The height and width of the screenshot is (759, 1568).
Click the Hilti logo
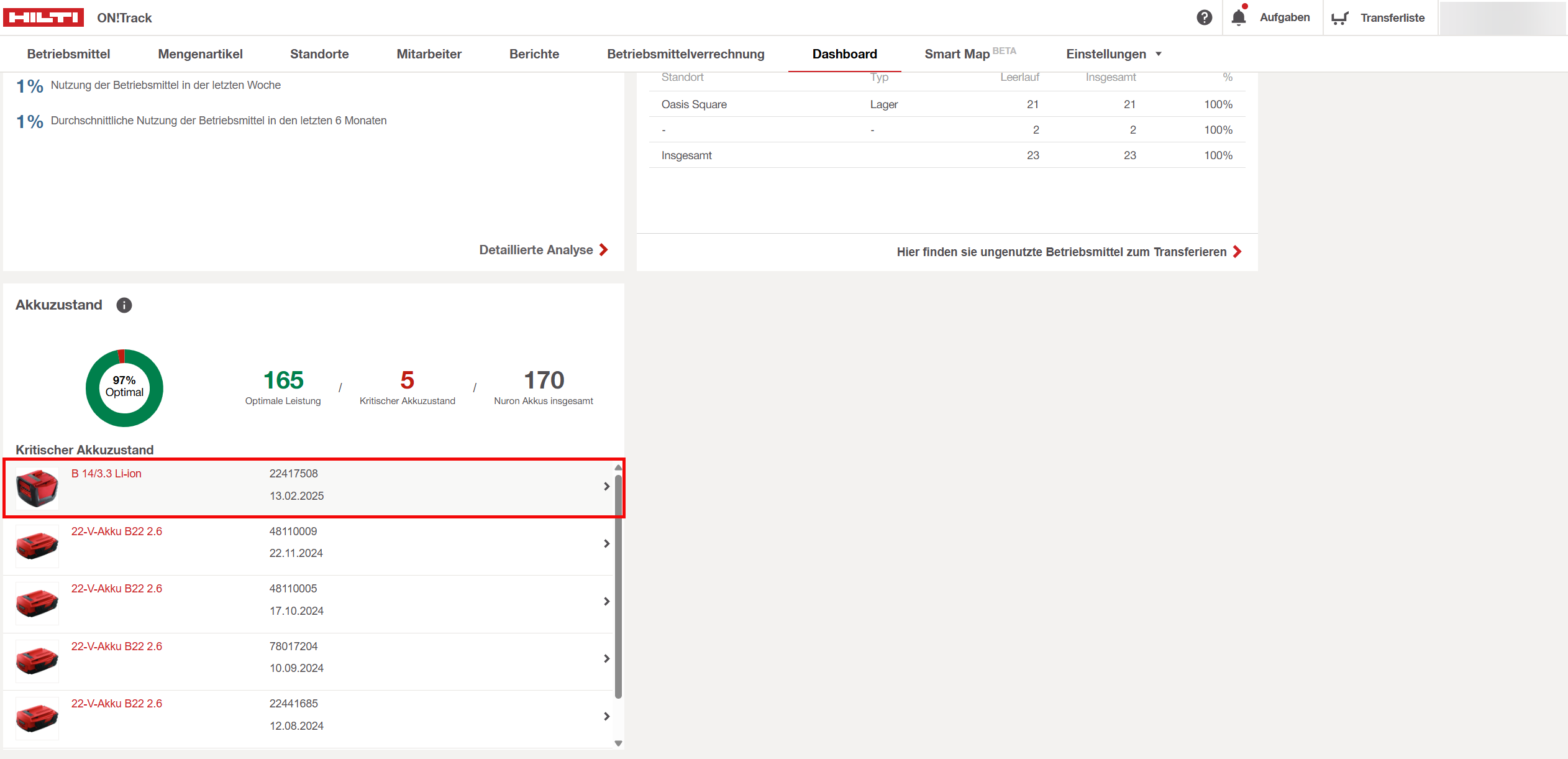43,17
